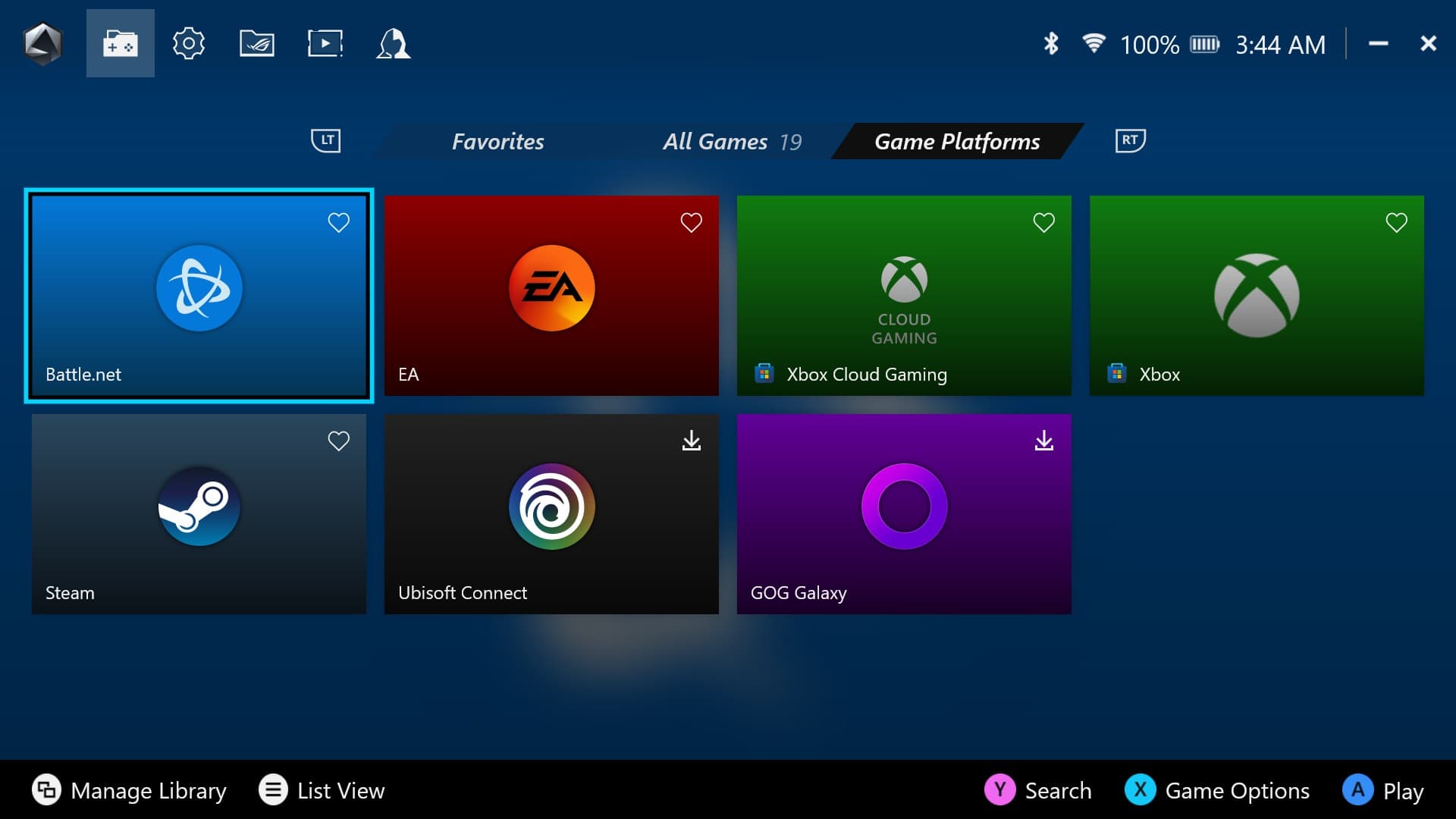The width and height of the screenshot is (1456, 819).
Task: Switch to List View
Action: (322, 790)
